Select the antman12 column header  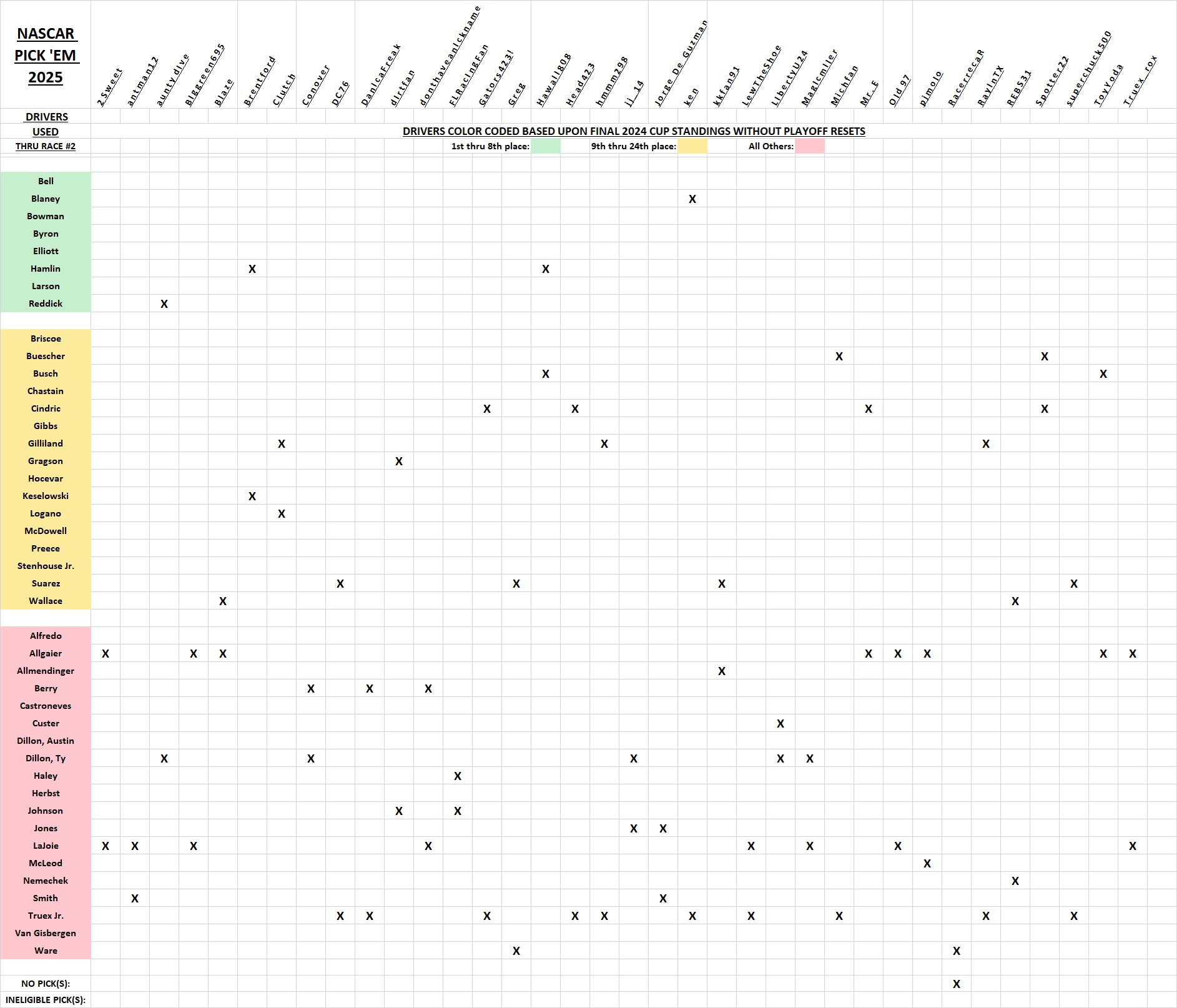pyautogui.click(x=142, y=82)
